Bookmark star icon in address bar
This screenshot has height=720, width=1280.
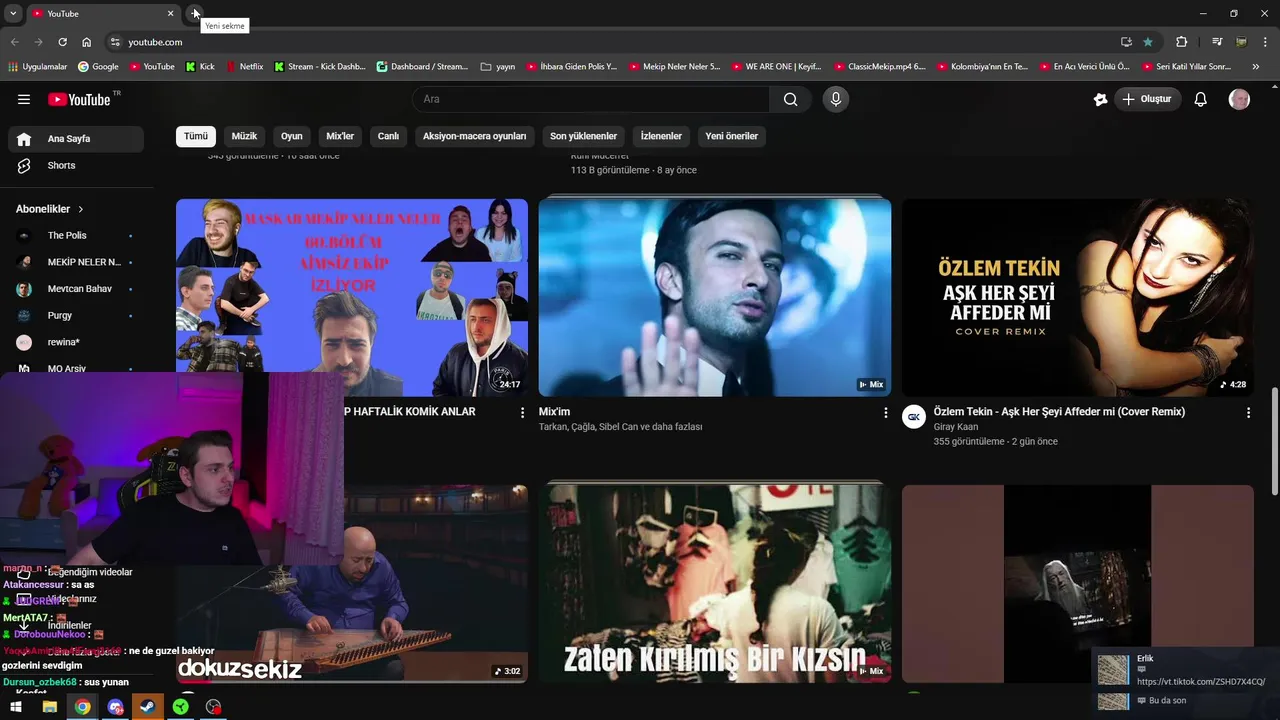point(1147,42)
